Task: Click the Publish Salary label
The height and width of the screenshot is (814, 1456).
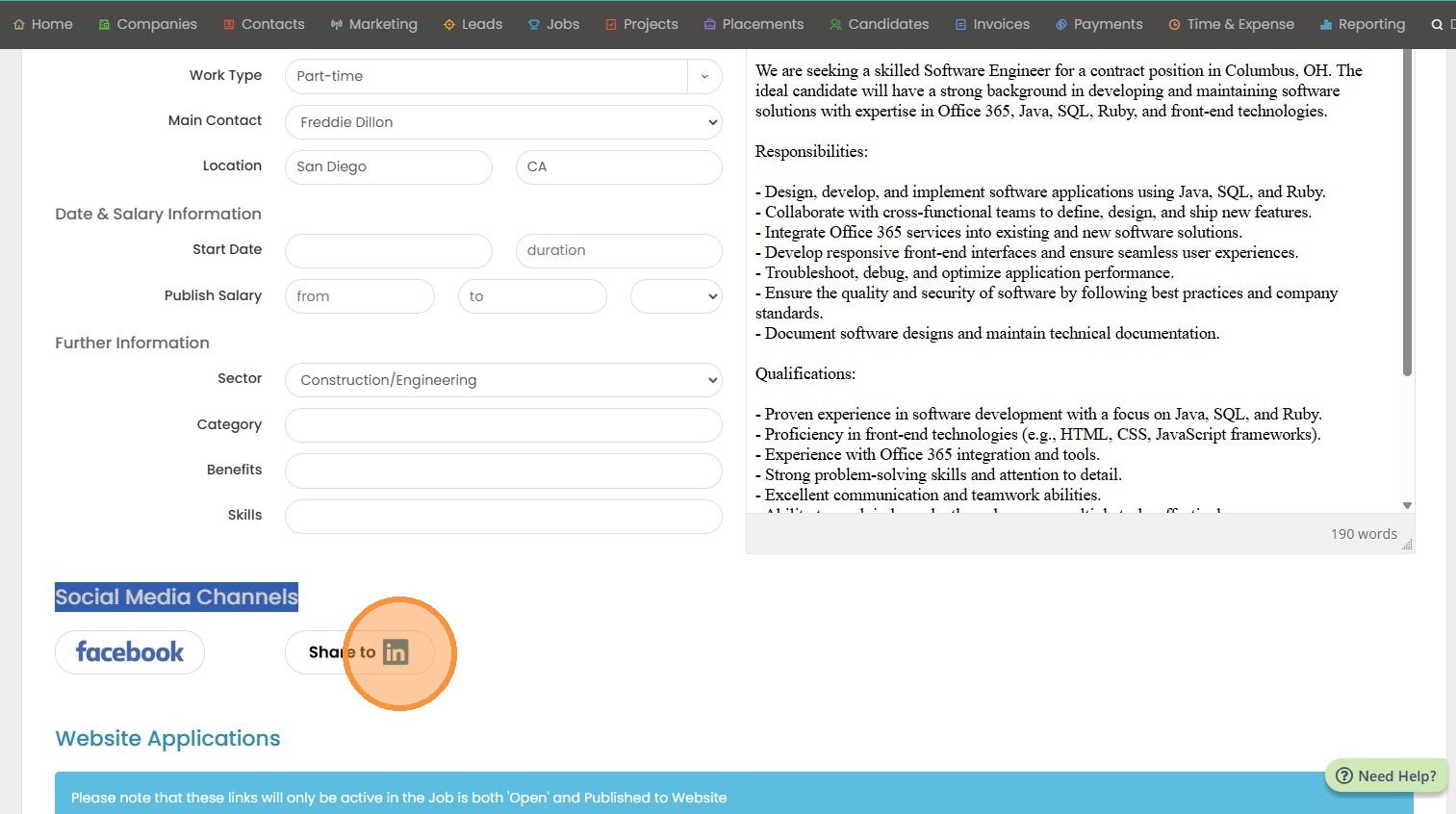Action: (213, 295)
